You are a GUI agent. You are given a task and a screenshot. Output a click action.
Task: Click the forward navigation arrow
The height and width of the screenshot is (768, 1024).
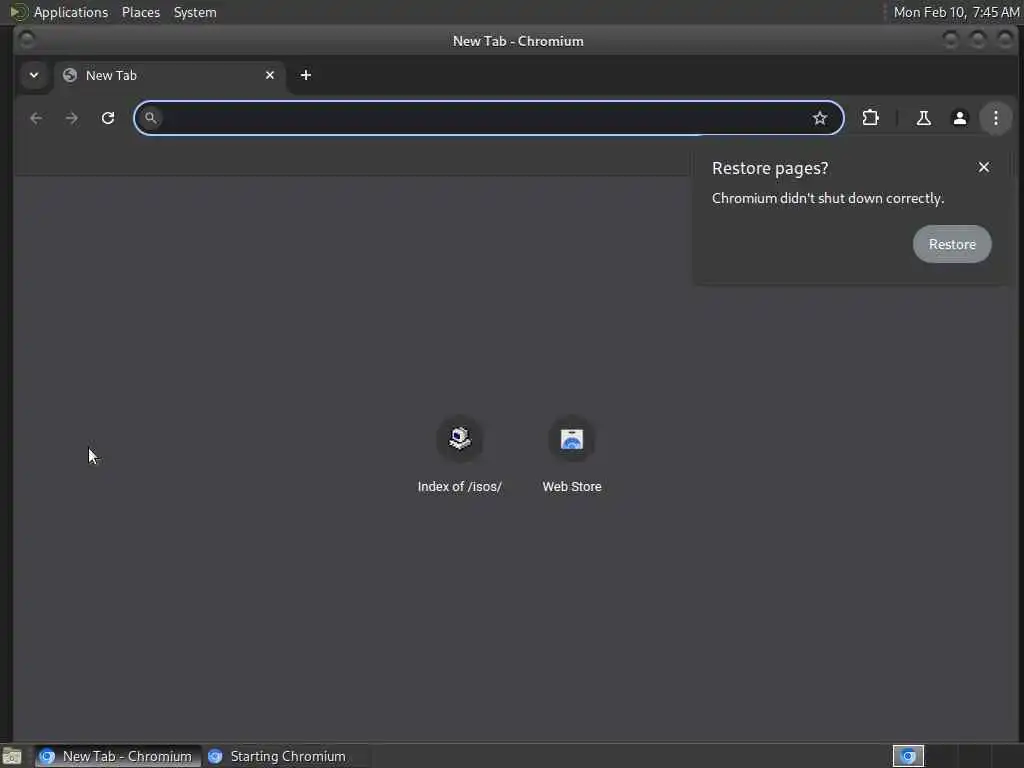(x=72, y=118)
